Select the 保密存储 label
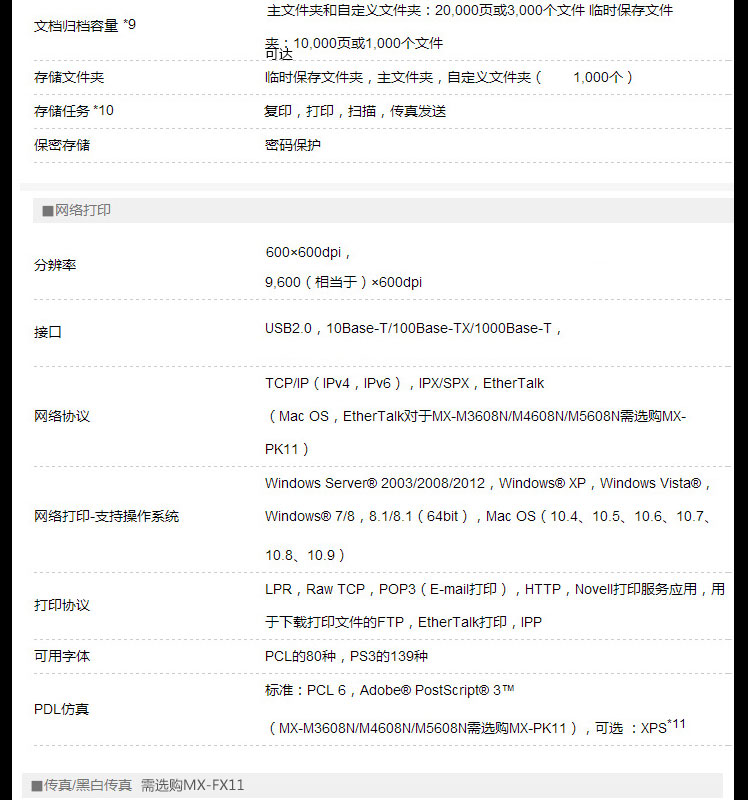The height and width of the screenshot is (800, 750). click(x=62, y=145)
